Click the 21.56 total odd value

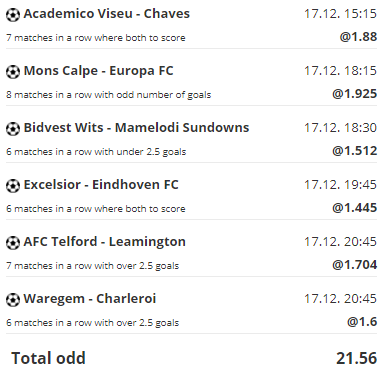(x=357, y=358)
